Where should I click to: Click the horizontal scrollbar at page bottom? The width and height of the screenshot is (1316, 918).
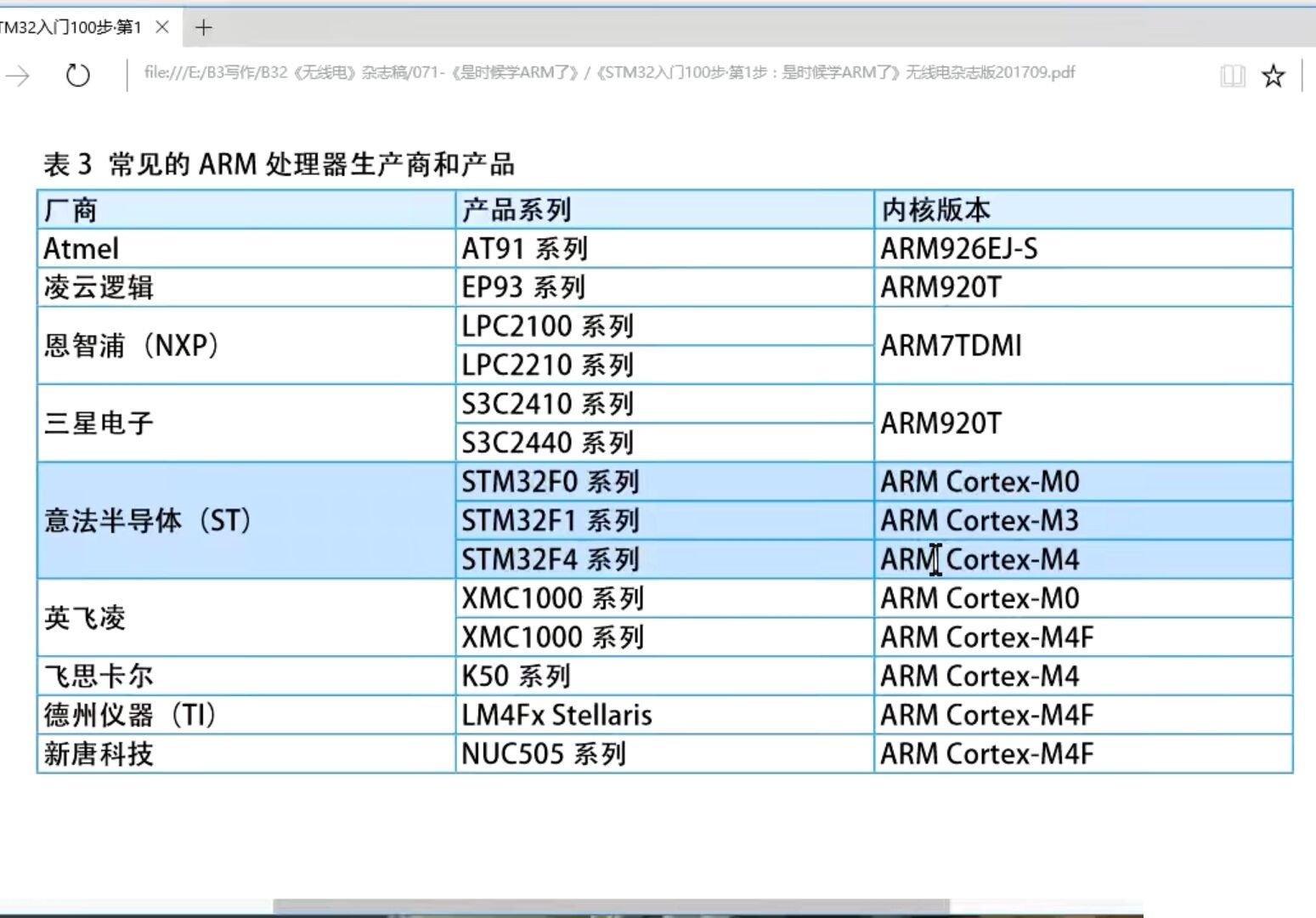point(611,906)
